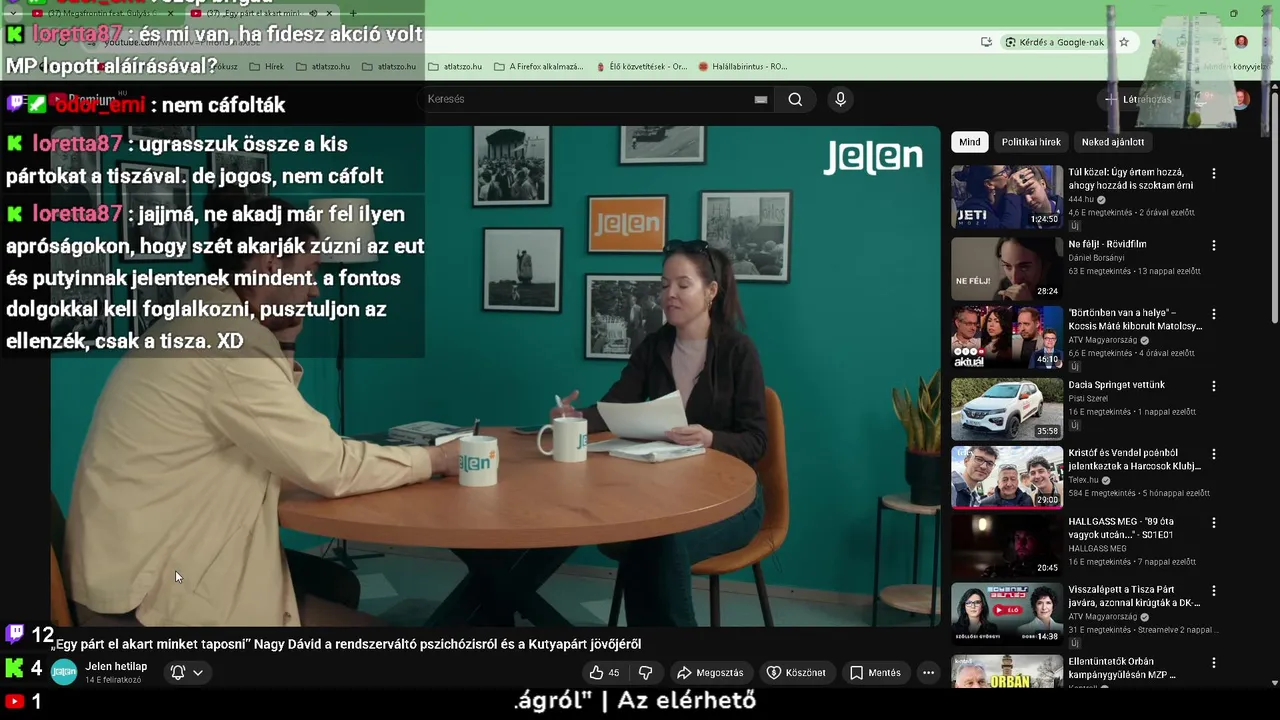Screen dimensions: 1280x720
Task: Open options menu for Kristóf és Vendel video
Action: coord(1214,454)
